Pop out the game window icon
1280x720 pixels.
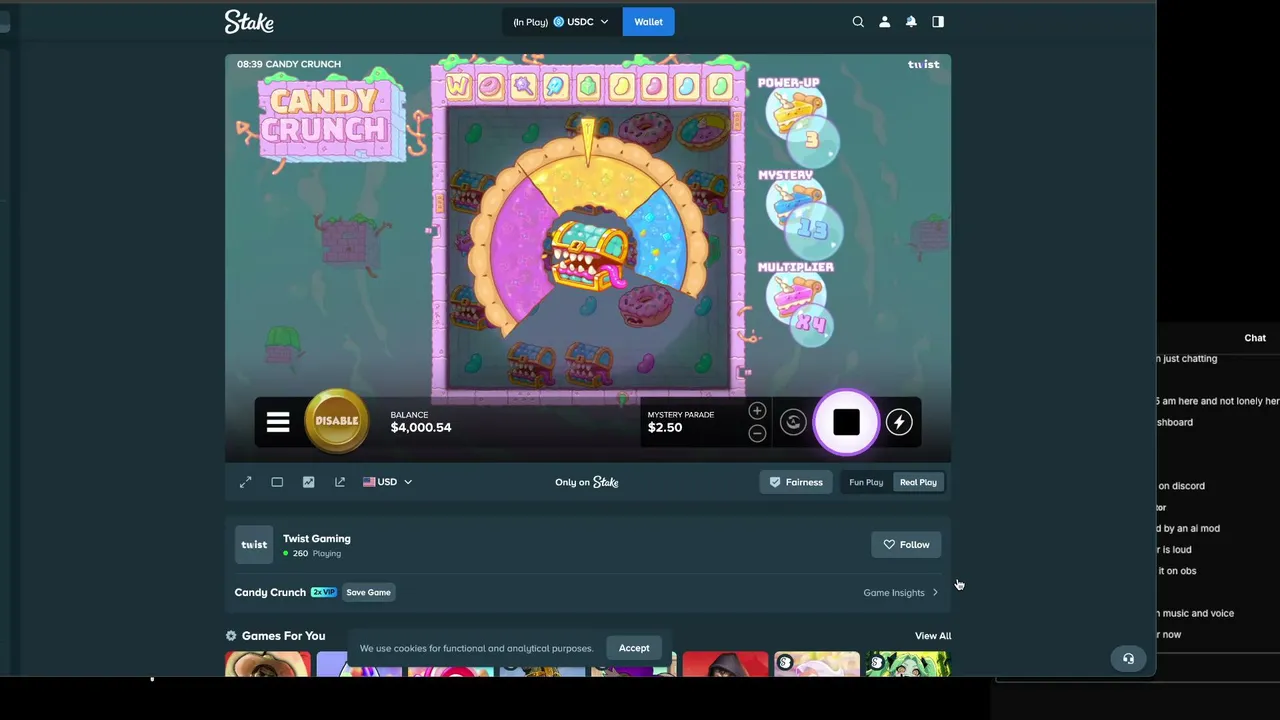click(340, 482)
